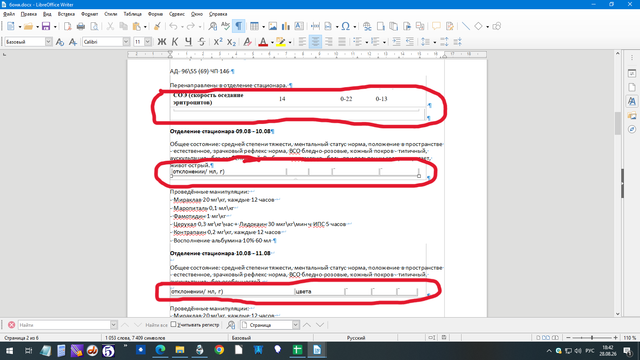Expand the line spacing dropdown arrow
The width and height of the screenshot is (640, 360).
pos(434,42)
